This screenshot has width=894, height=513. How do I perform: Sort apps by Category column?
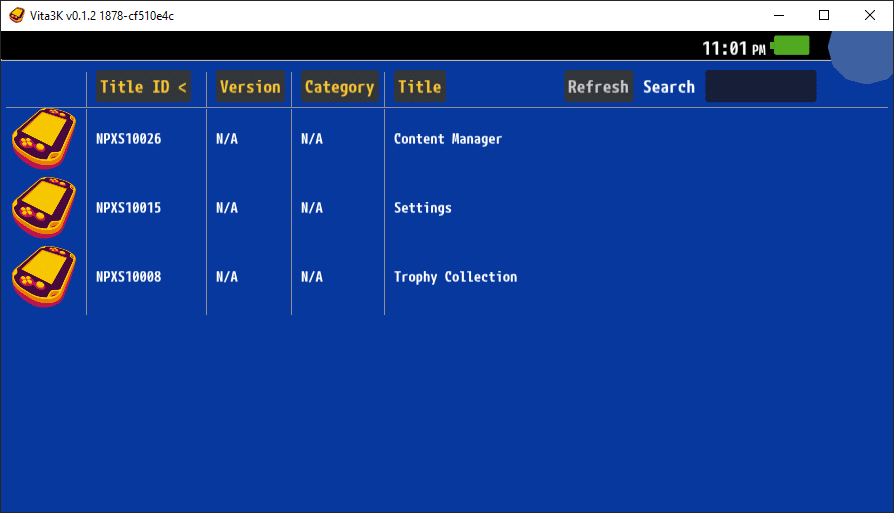pos(339,87)
